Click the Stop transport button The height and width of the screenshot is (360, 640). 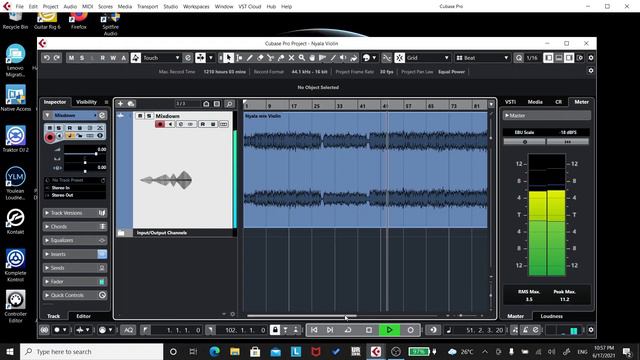369,330
